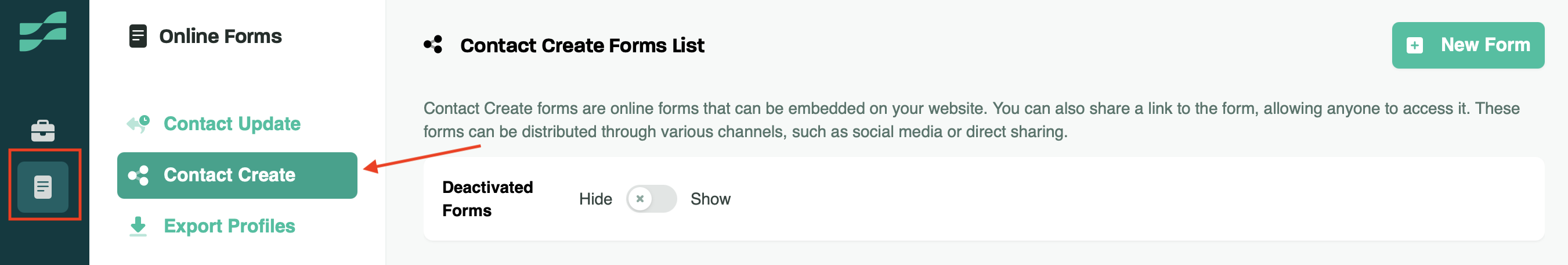1568x265 pixels.
Task: Click the Forms List heading nodes icon
Action: [433, 45]
